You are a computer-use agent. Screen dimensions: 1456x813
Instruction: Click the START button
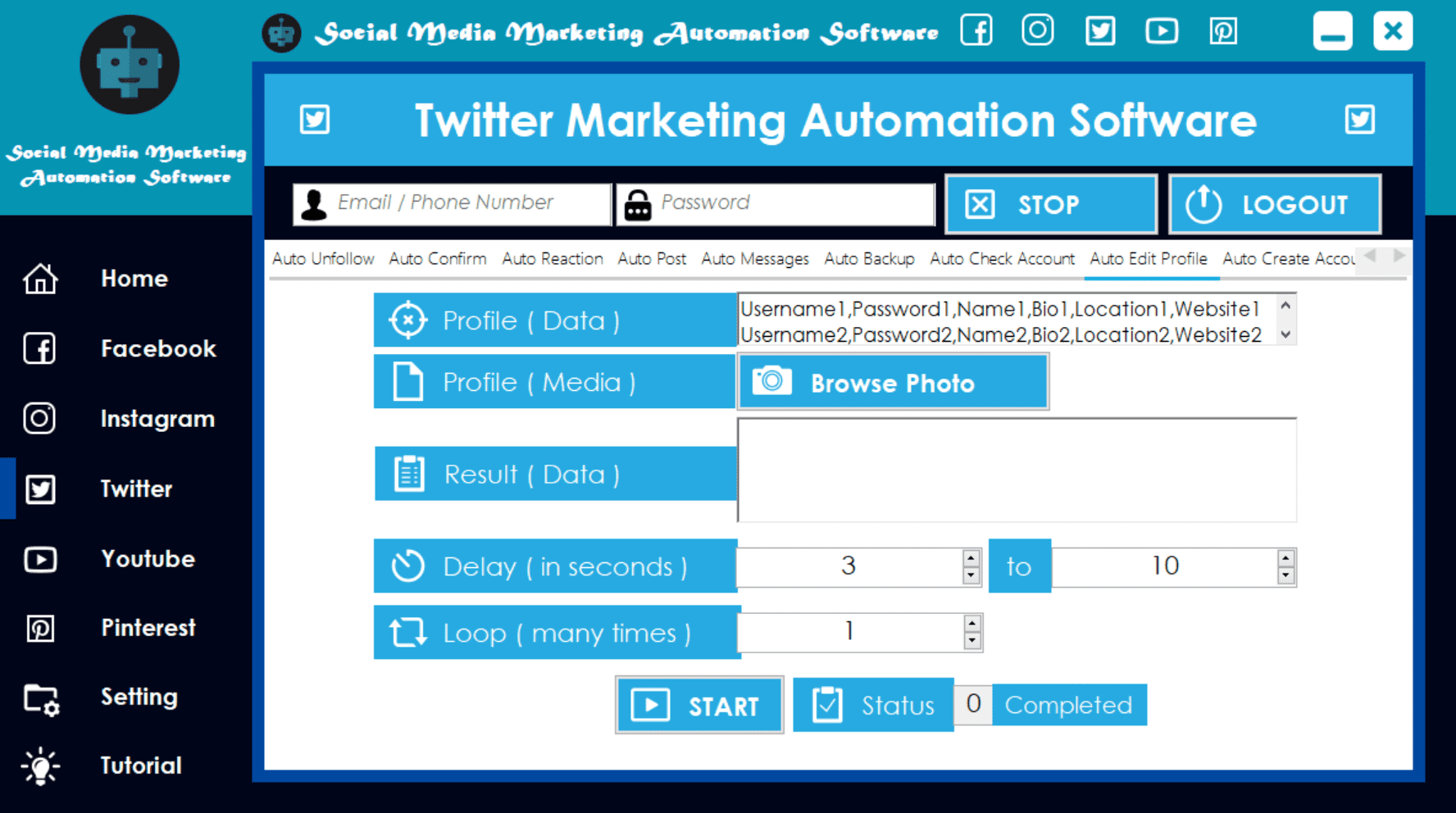pyautogui.click(x=699, y=705)
